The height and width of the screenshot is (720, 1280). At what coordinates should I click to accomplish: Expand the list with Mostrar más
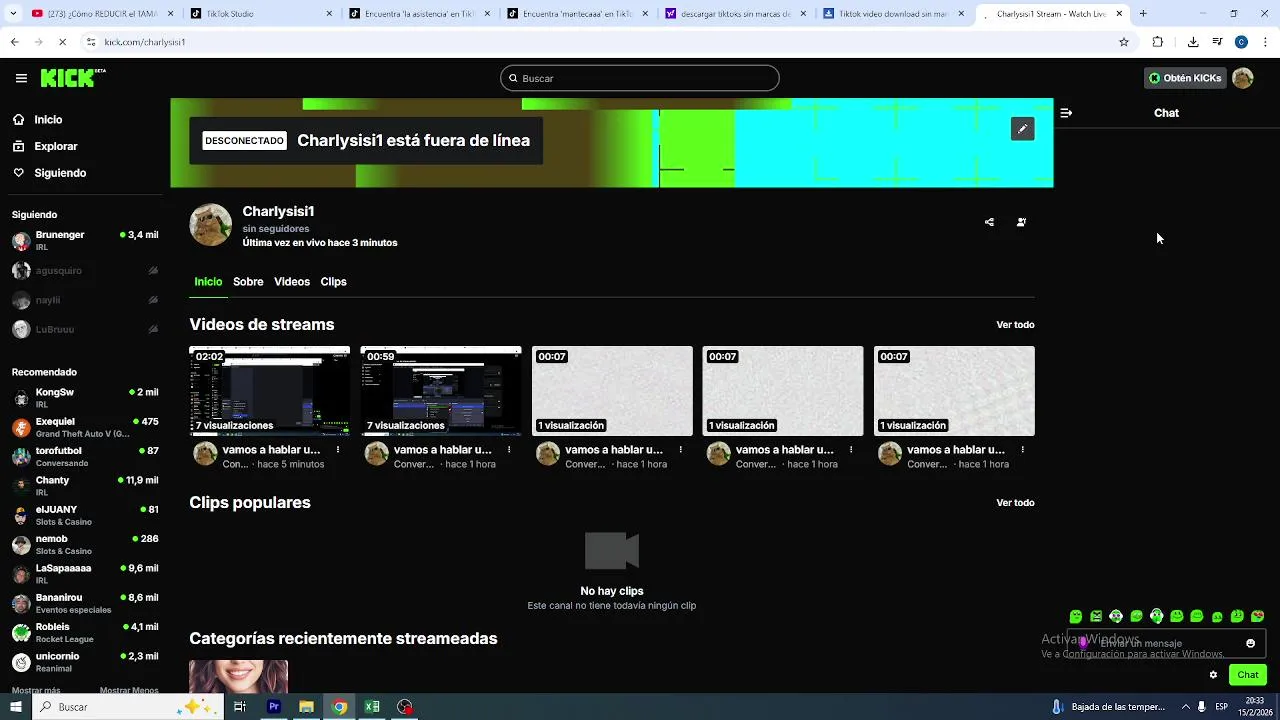click(36, 690)
